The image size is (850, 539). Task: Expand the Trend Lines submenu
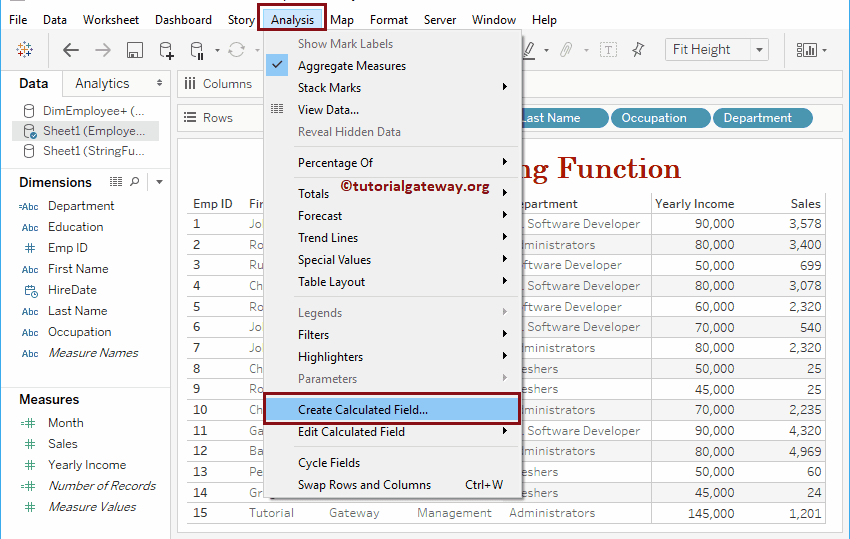505,236
